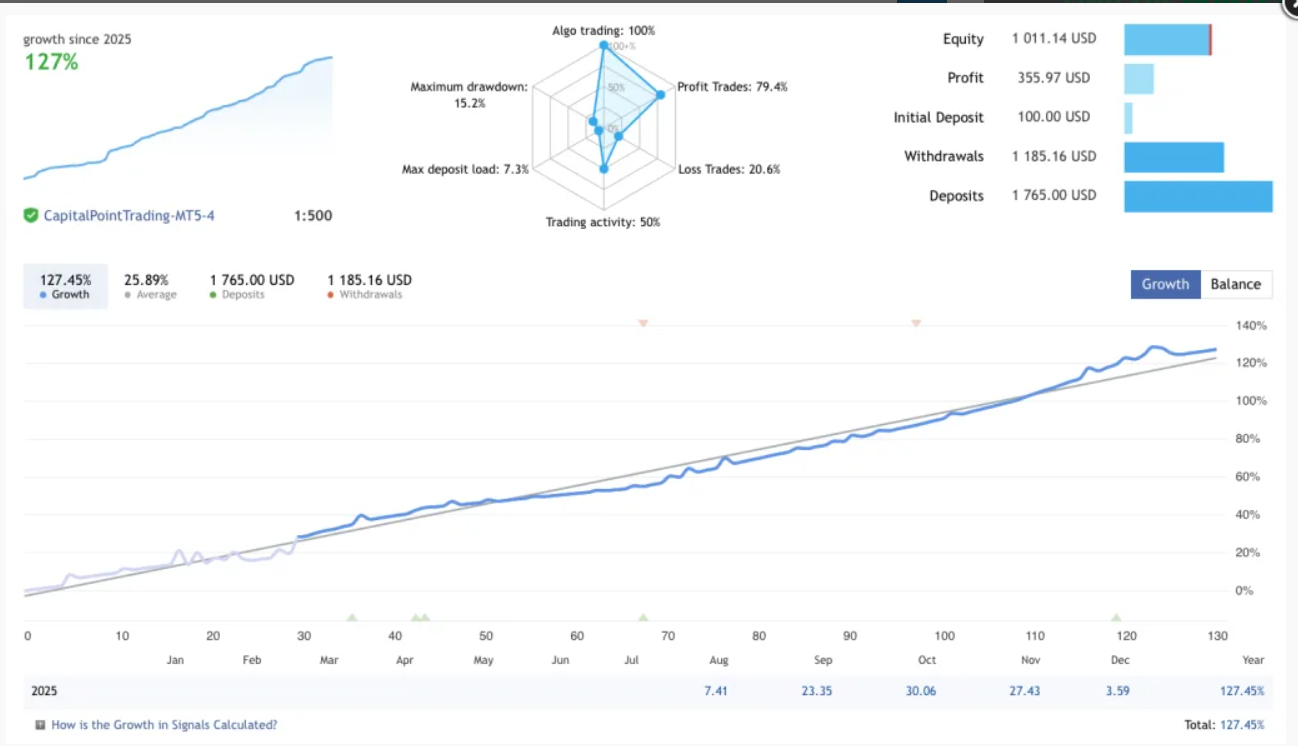
Task: Select the Growth chart tab
Action: [x=1165, y=284]
